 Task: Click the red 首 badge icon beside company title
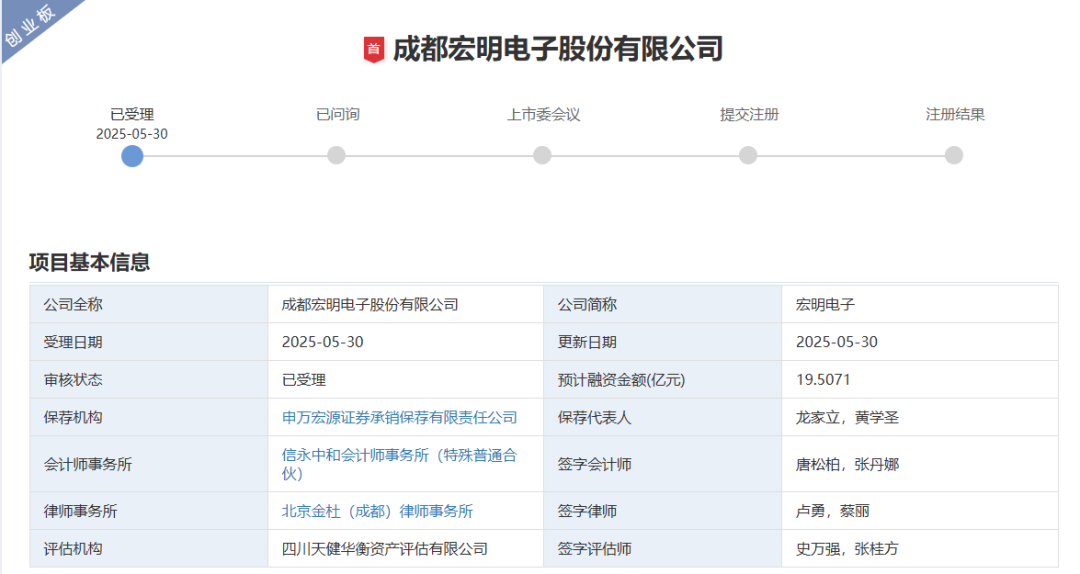[x=373, y=50]
